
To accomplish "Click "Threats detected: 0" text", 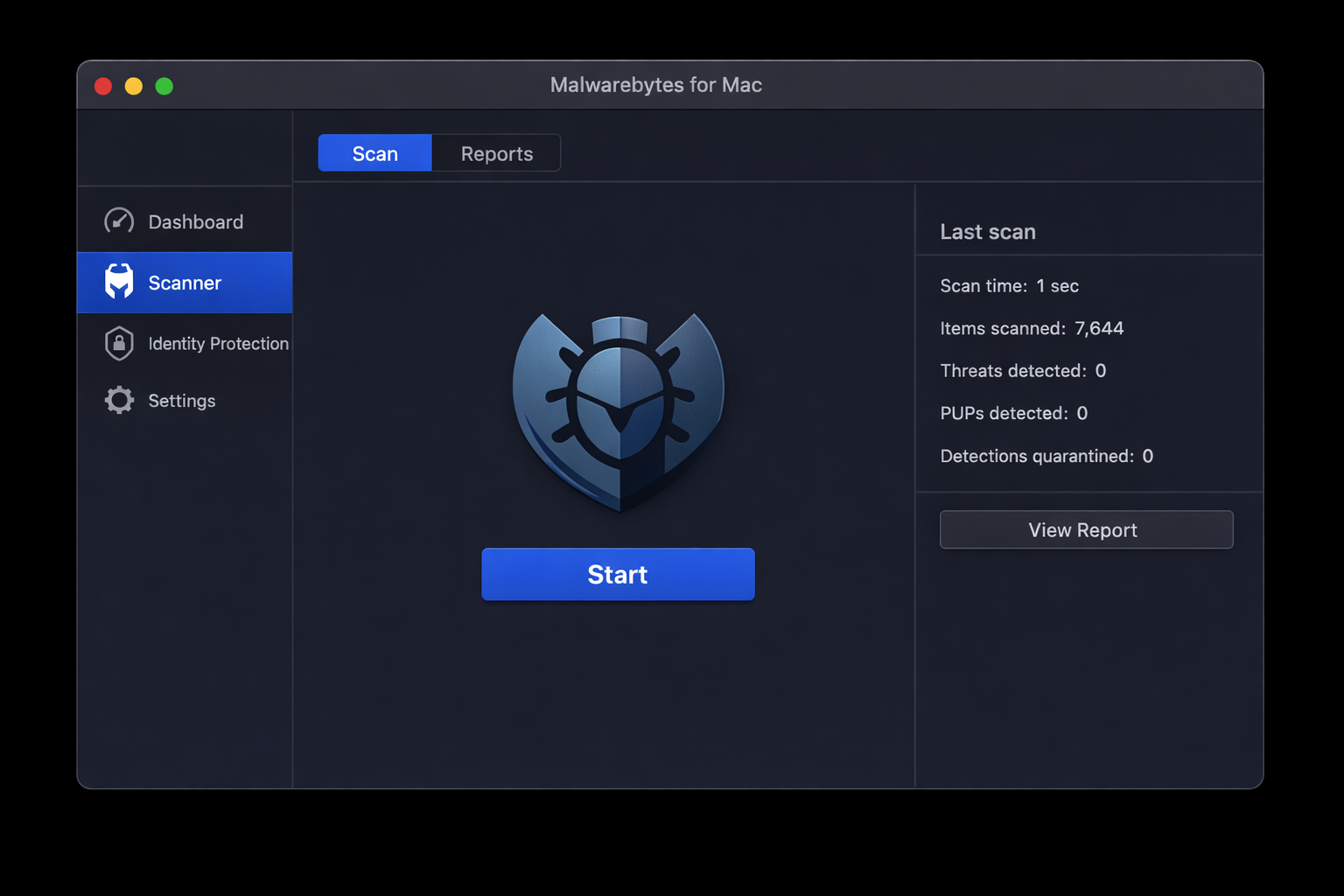I will (x=1023, y=371).
